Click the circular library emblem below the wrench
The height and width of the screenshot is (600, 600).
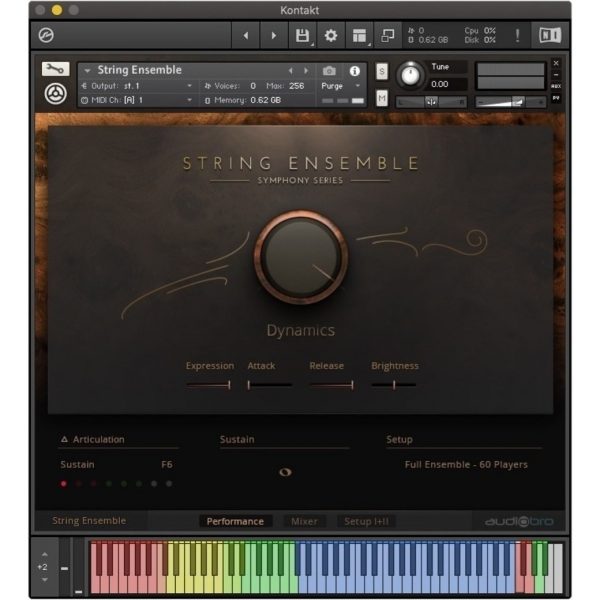pos(55,94)
